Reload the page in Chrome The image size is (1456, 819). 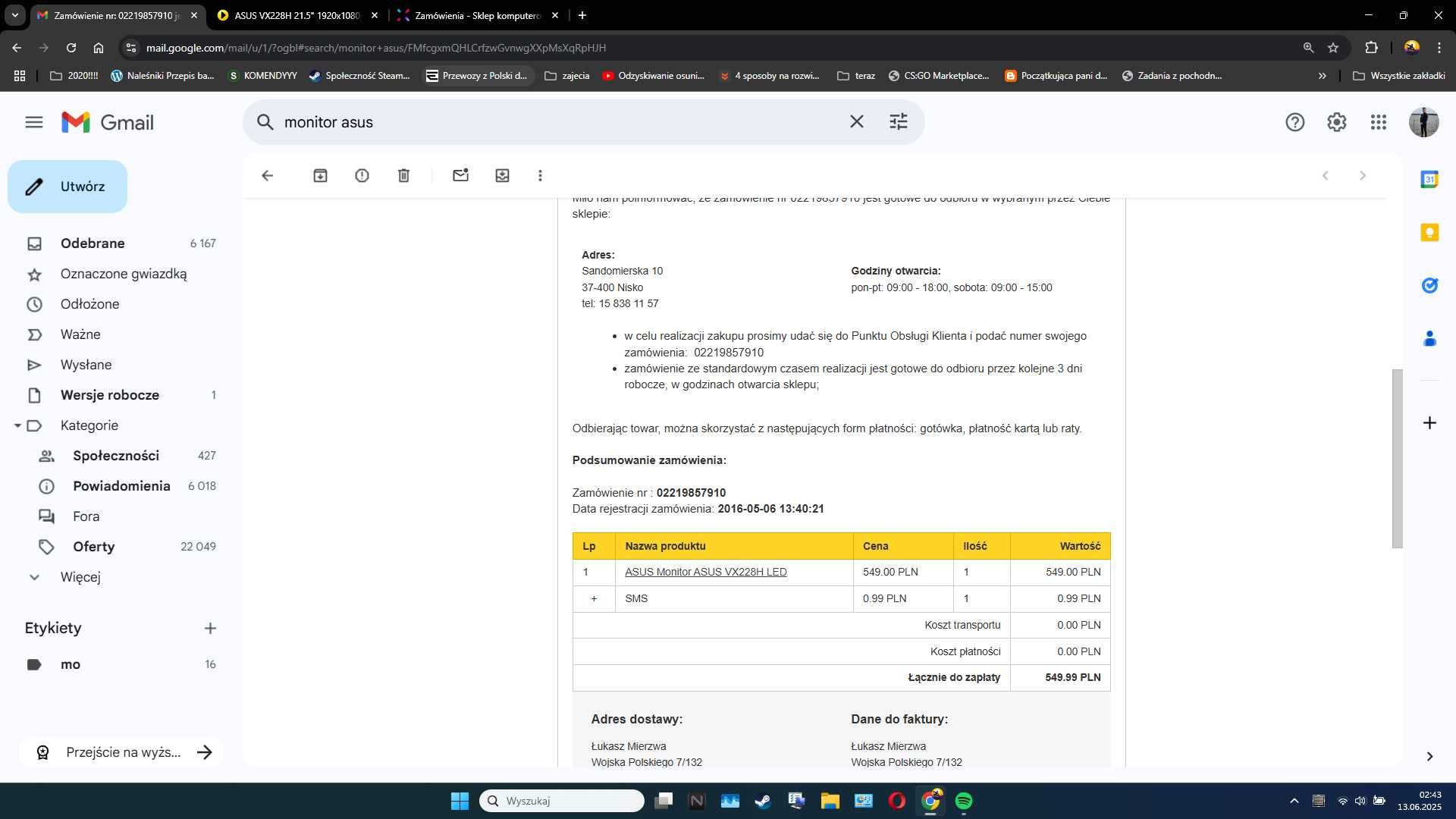(x=71, y=48)
